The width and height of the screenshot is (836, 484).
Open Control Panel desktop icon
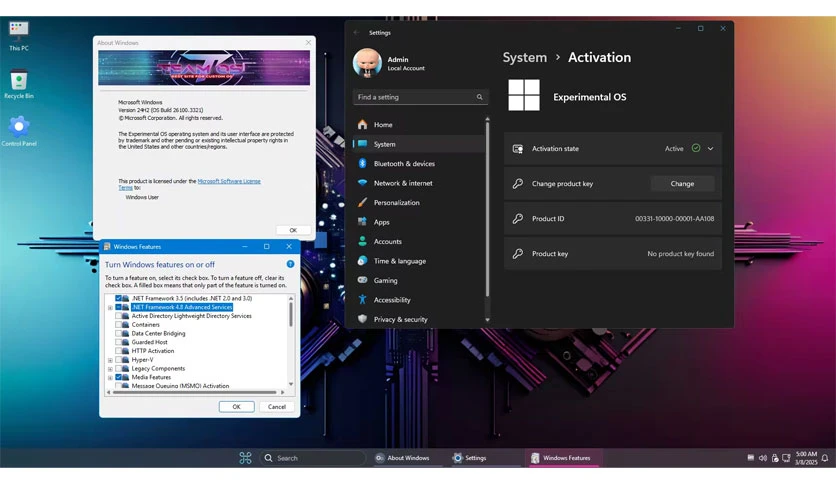[x=19, y=131]
